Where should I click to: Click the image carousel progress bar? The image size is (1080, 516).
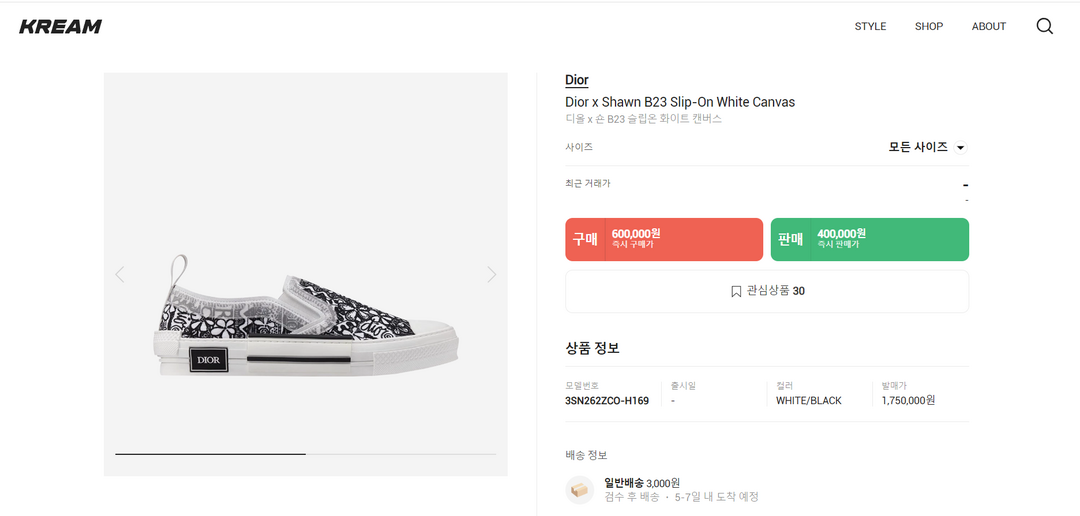(x=305, y=454)
